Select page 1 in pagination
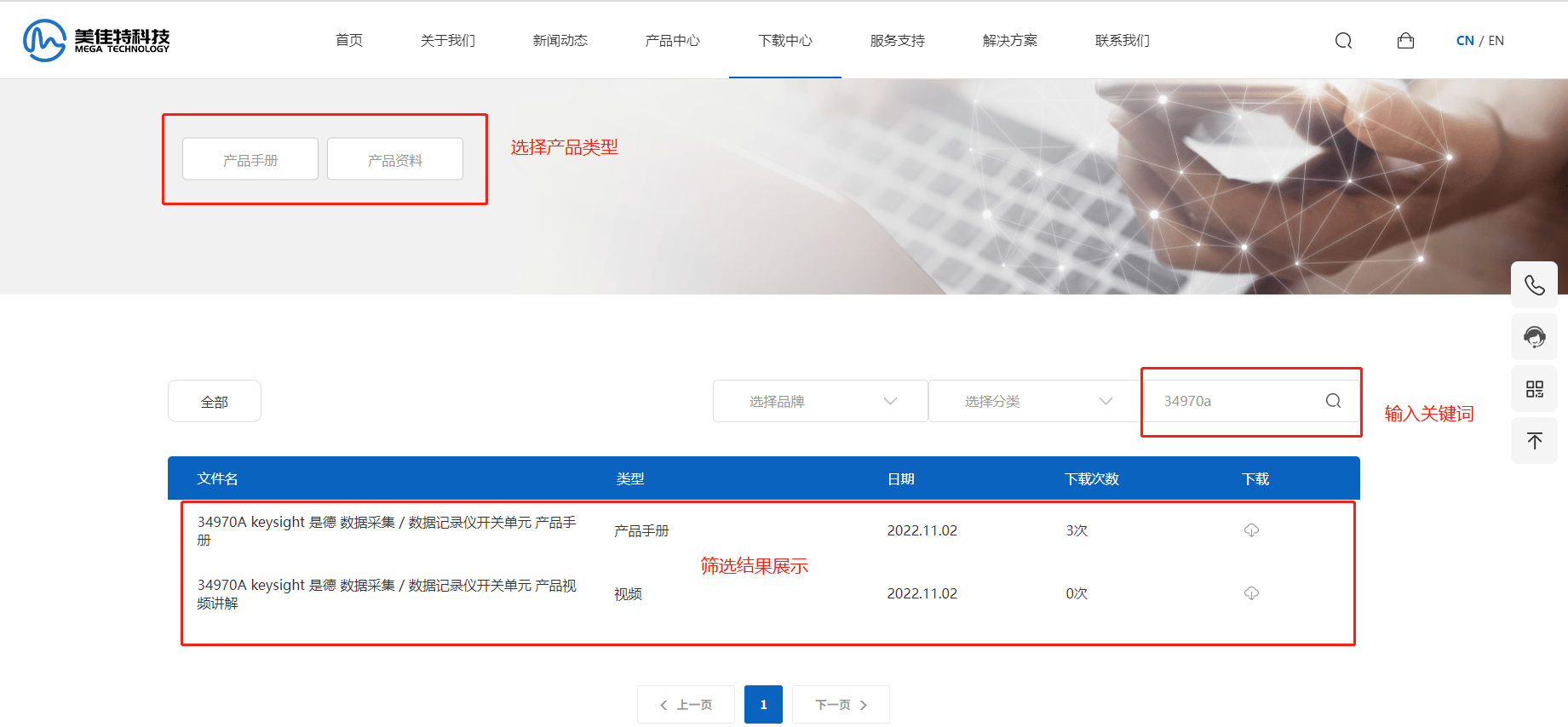1568x727 pixels. click(763, 705)
